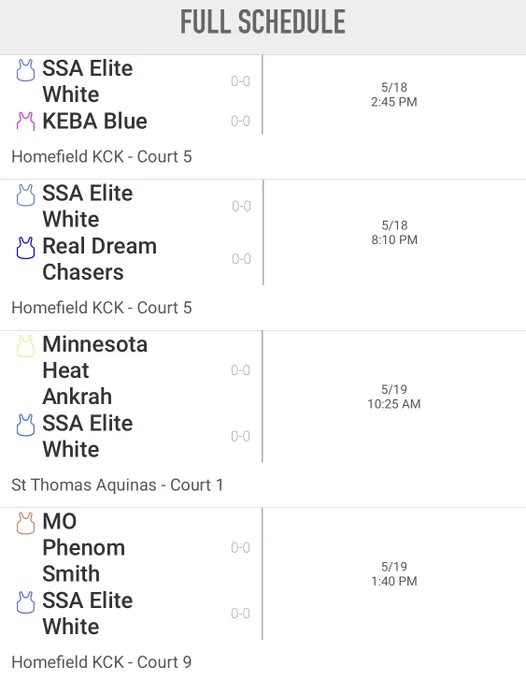Screen dimensions: 526x680
Task: Select the 5/19 1:40 PM game time
Action: pos(394,574)
